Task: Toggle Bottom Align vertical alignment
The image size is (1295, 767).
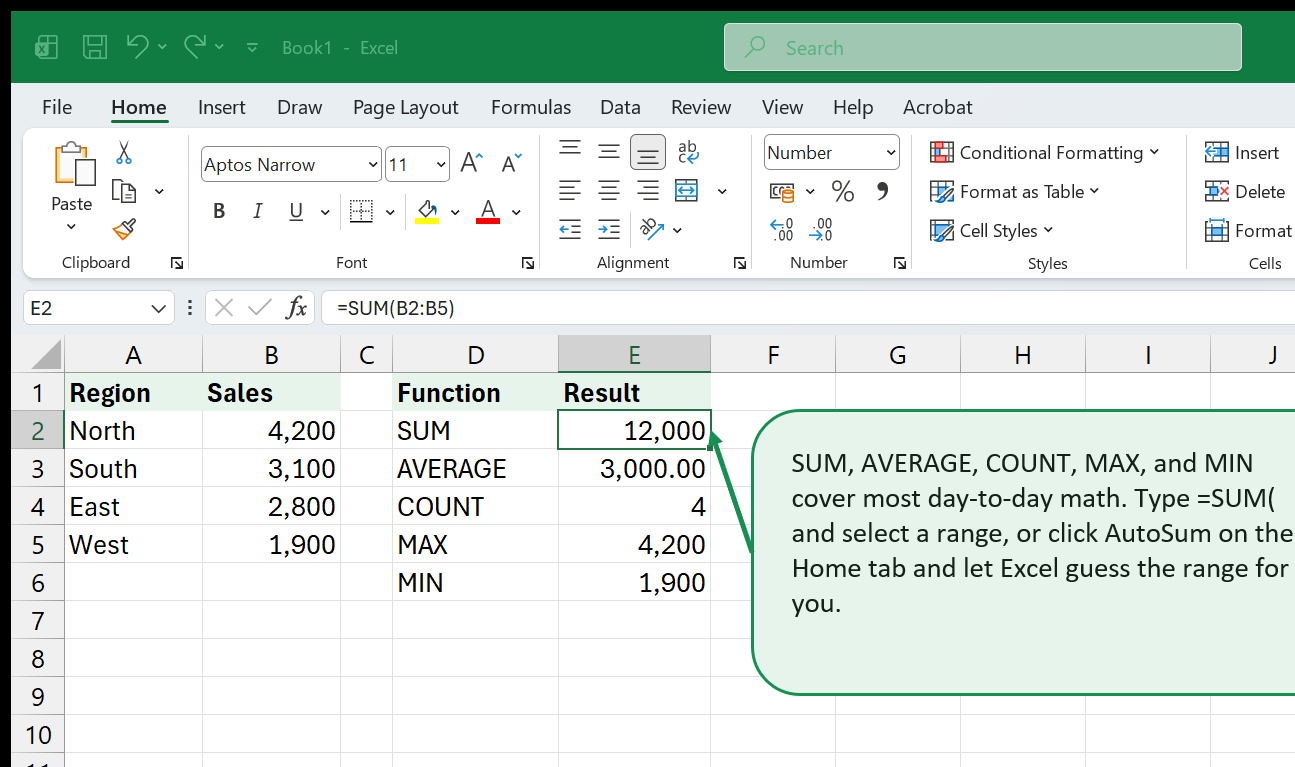Action: click(x=648, y=152)
